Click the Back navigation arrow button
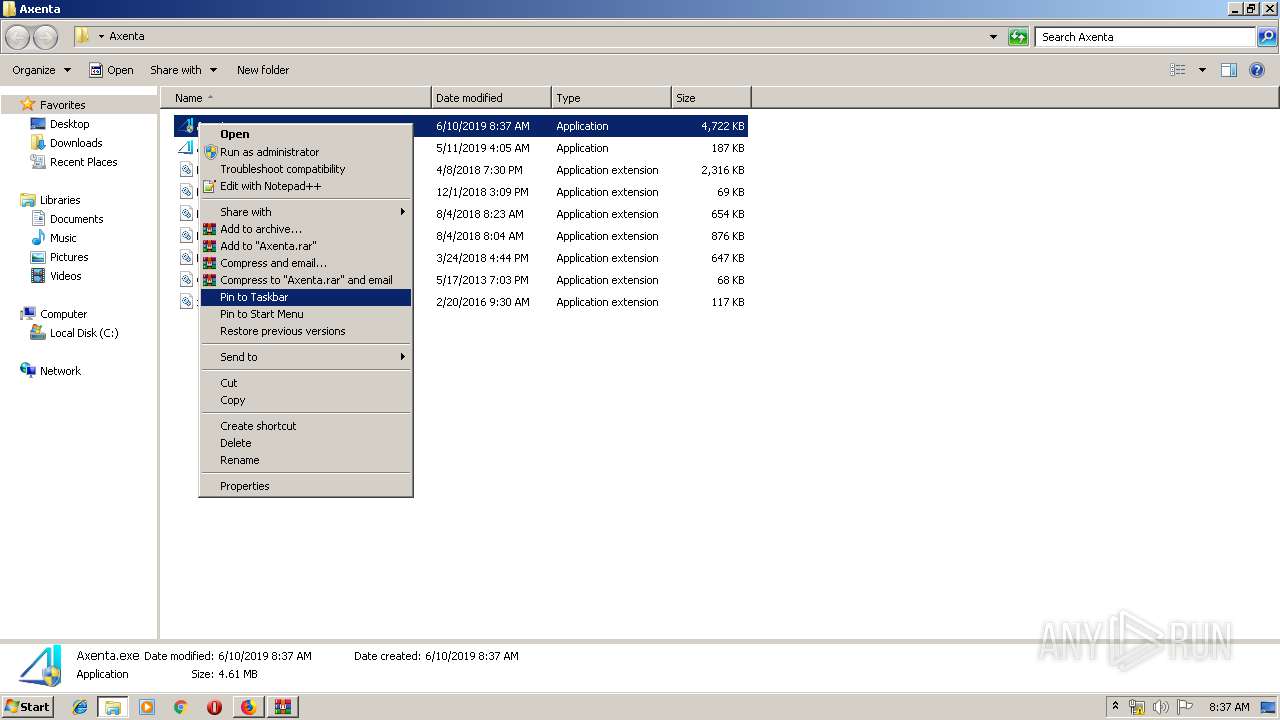1280x720 pixels. click(18, 37)
